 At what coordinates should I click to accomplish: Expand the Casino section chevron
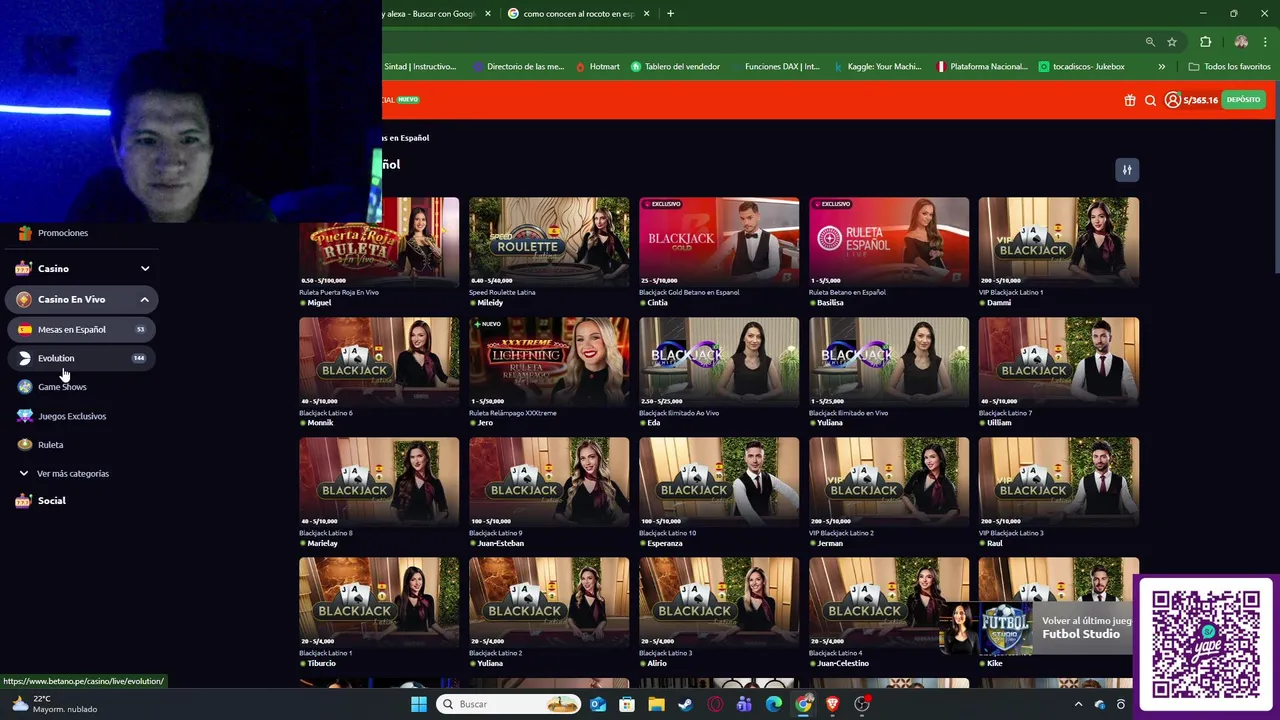pos(145,269)
